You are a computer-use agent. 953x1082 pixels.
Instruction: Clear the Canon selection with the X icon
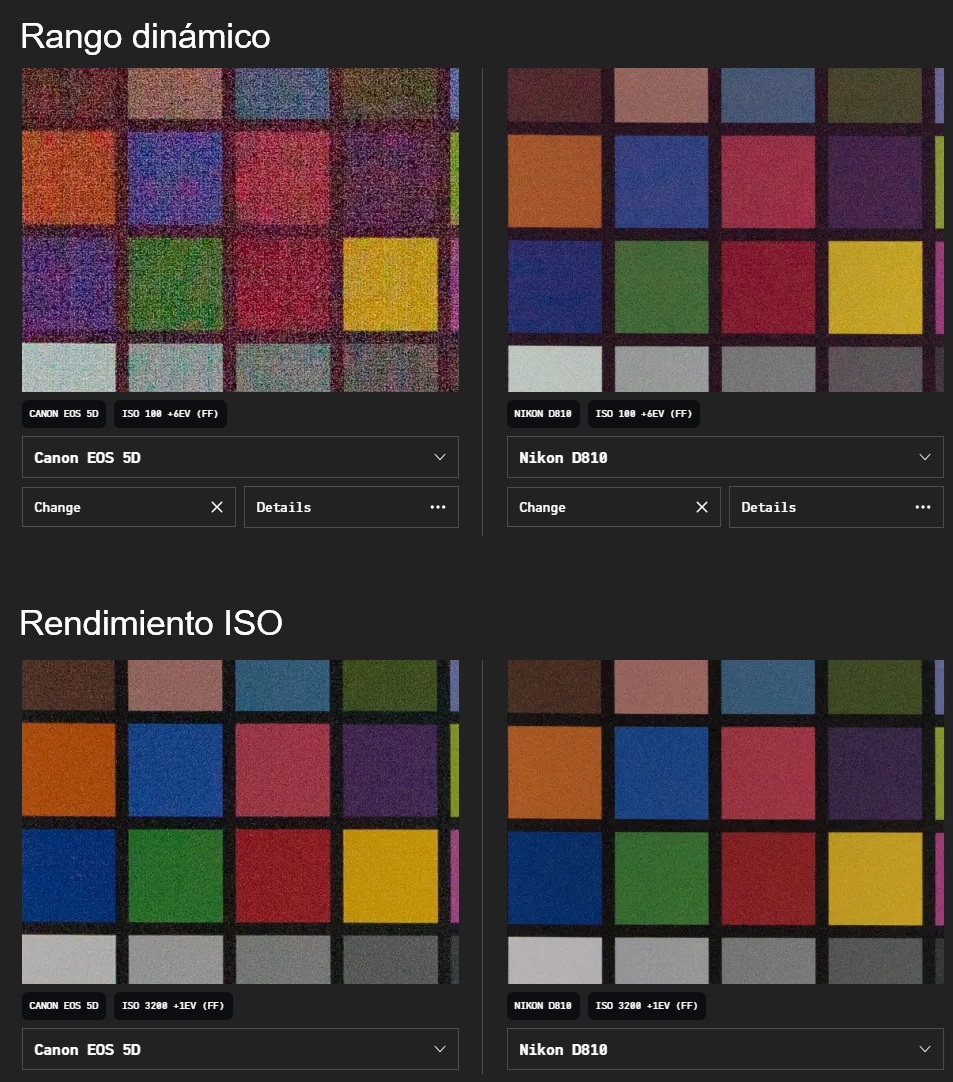tap(217, 507)
